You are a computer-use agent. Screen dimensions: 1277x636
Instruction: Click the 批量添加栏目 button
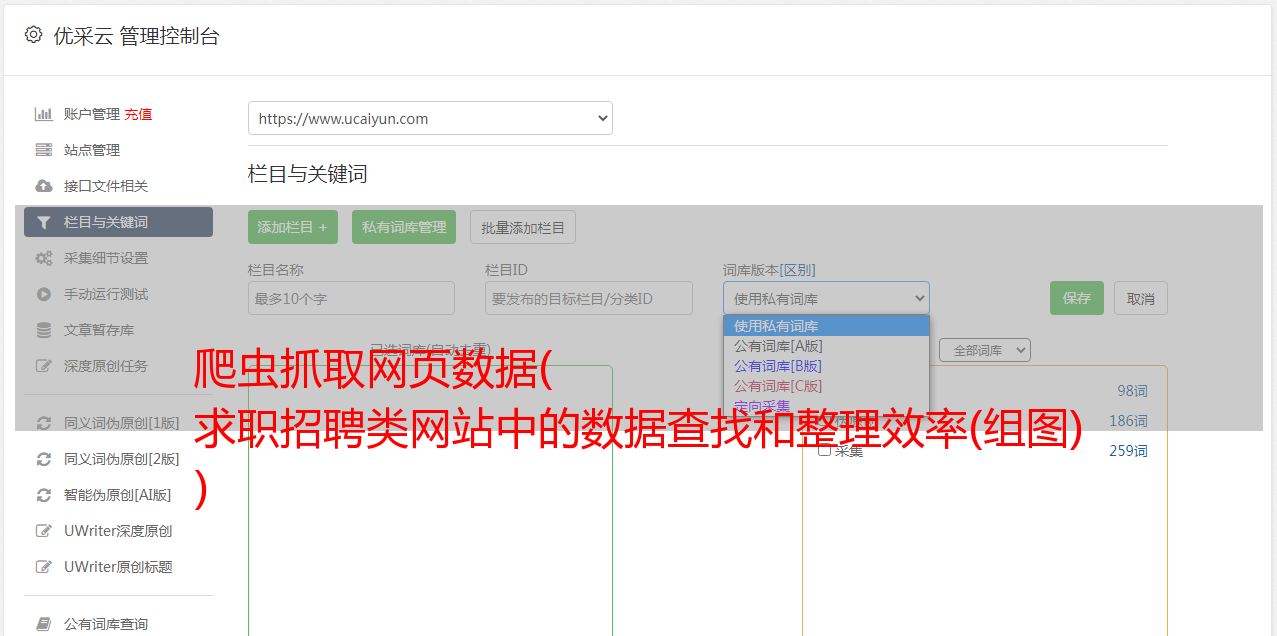[x=522, y=227]
